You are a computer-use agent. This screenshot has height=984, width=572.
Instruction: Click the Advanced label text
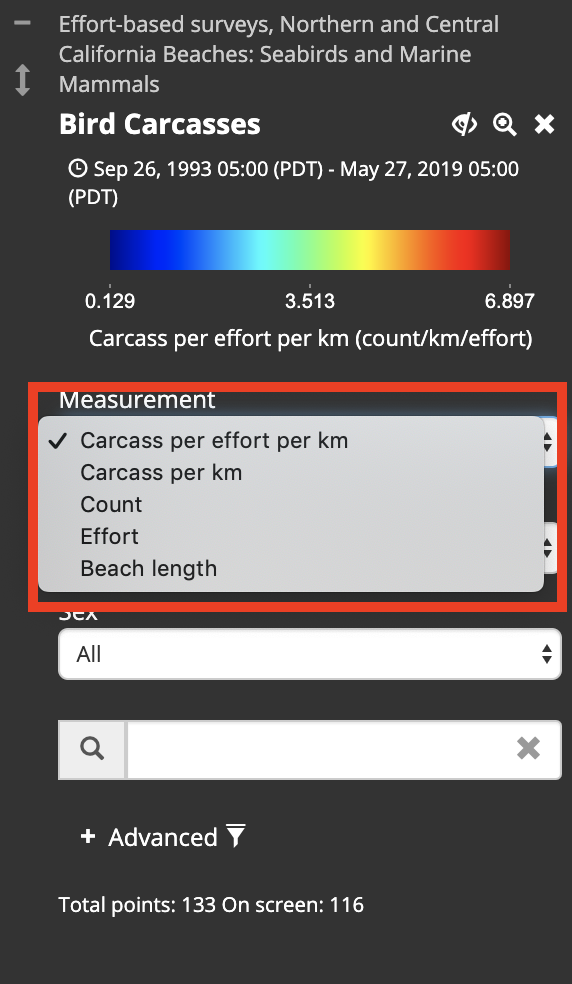[163, 837]
